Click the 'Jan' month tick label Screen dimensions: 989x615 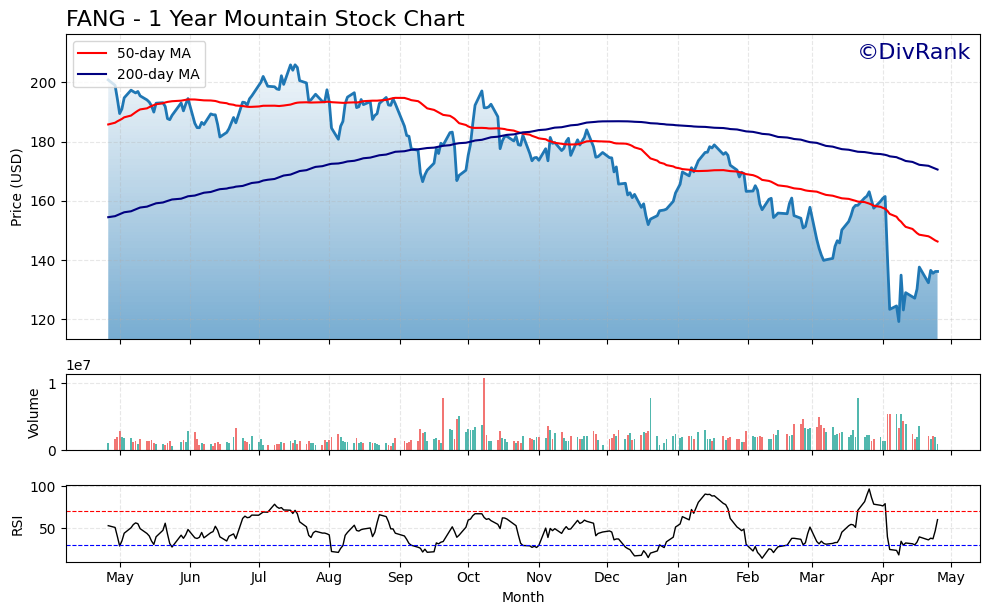(677, 577)
